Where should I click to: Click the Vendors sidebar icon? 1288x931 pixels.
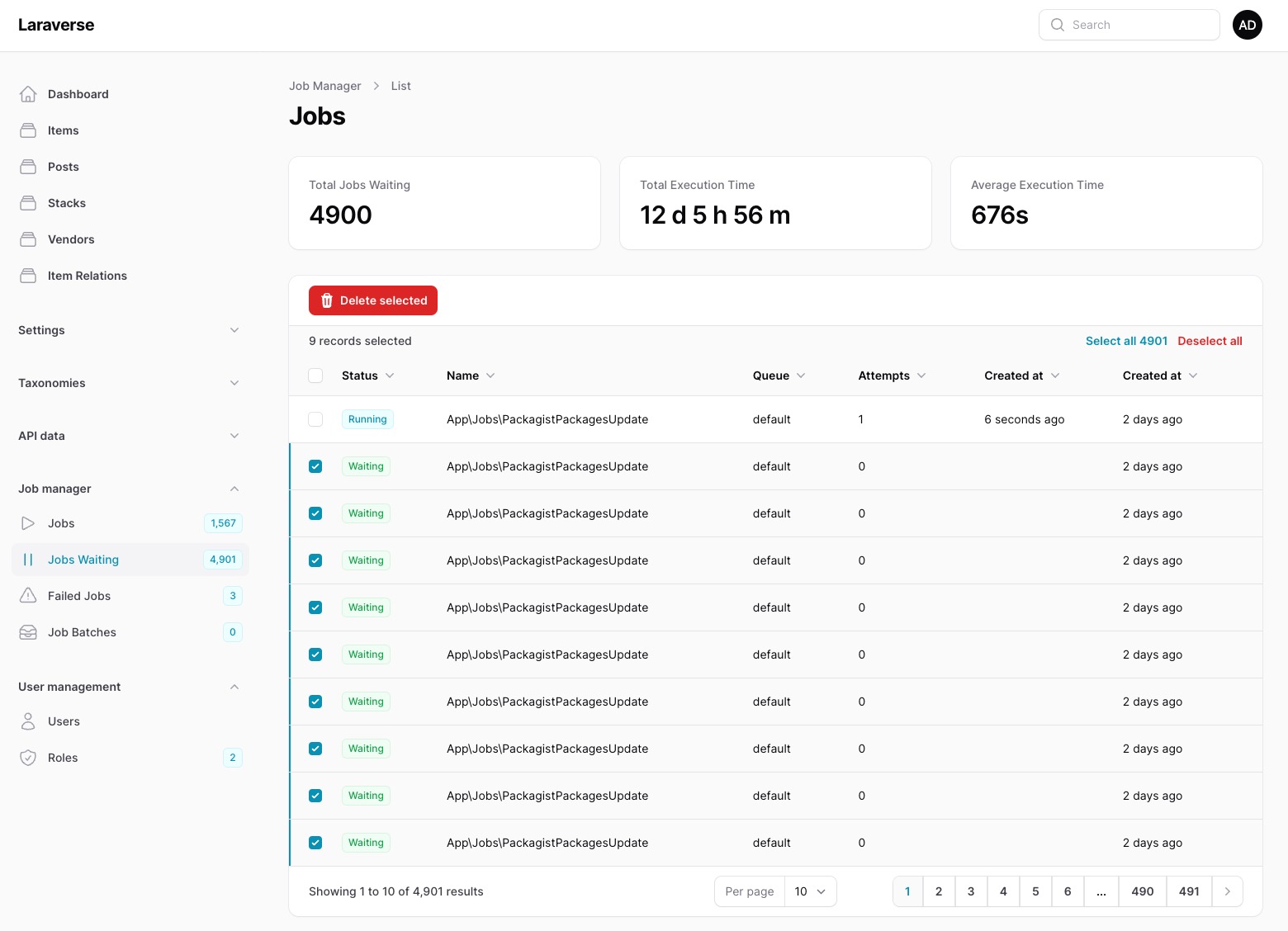[28, 239]
